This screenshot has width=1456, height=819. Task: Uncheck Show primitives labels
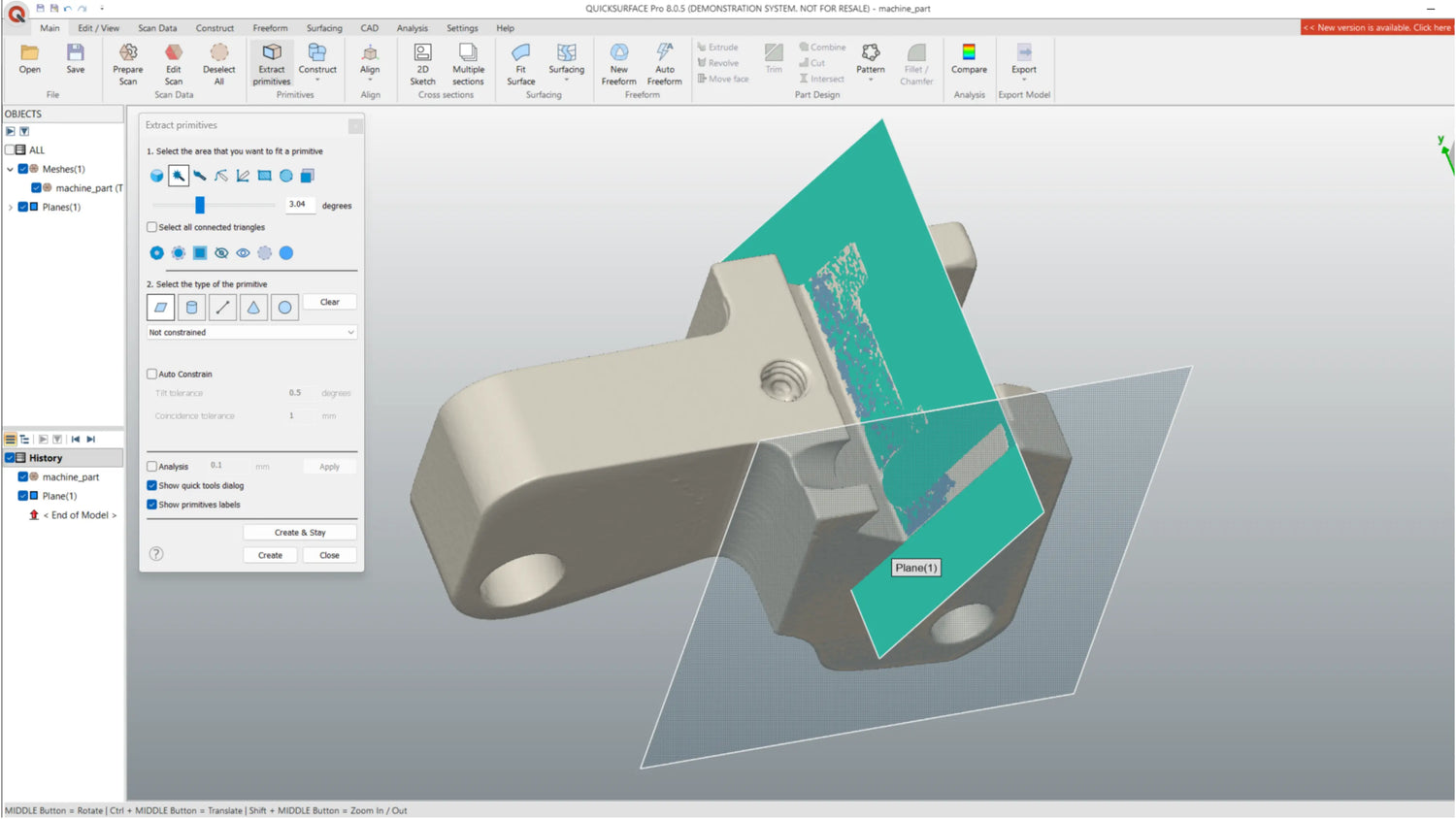point(152,505)
